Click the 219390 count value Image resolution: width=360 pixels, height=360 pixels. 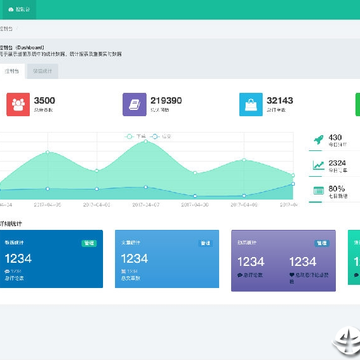tap(166, 100)
